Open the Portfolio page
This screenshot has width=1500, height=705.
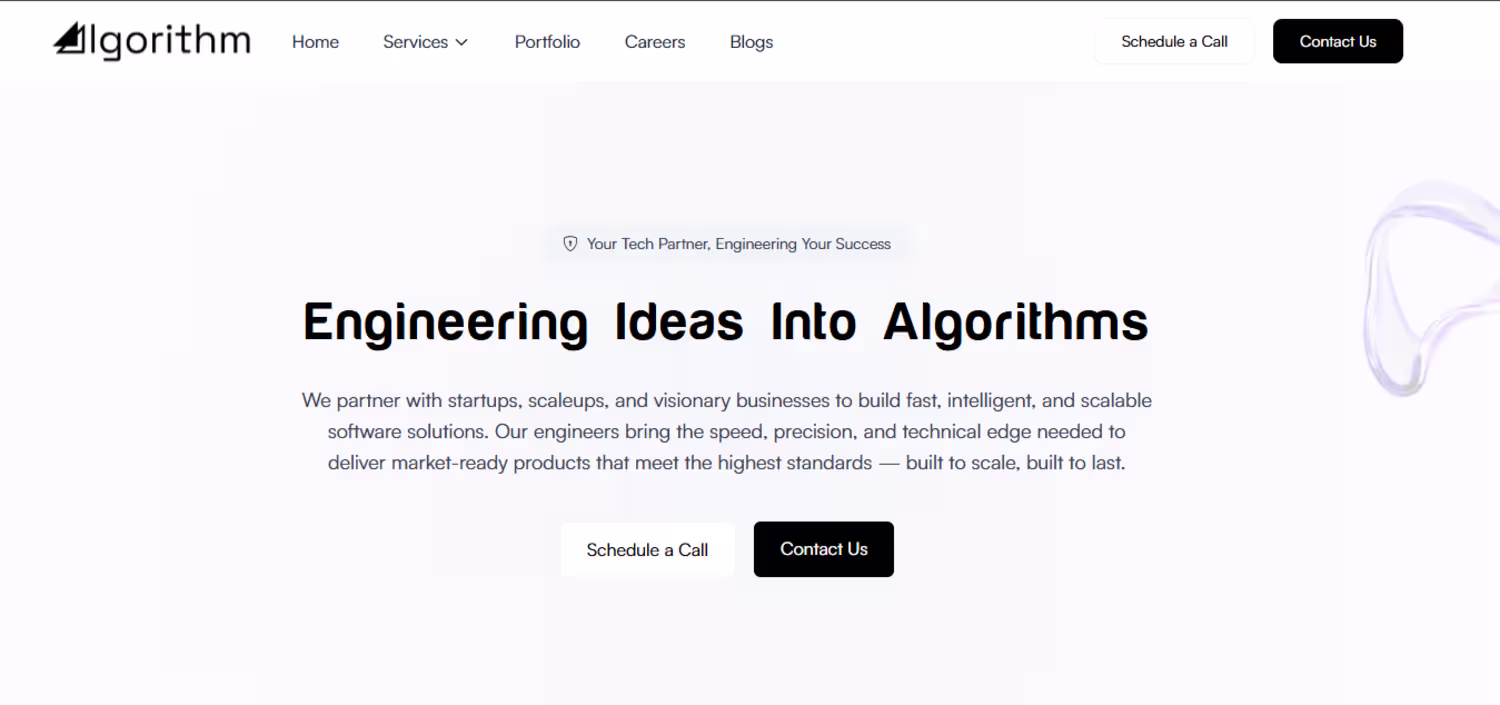[547, 42]
